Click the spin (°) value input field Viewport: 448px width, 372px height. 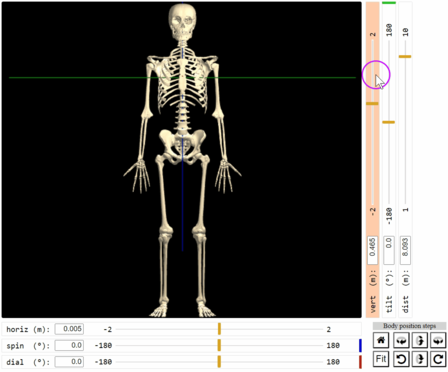(x=69, y=345)
